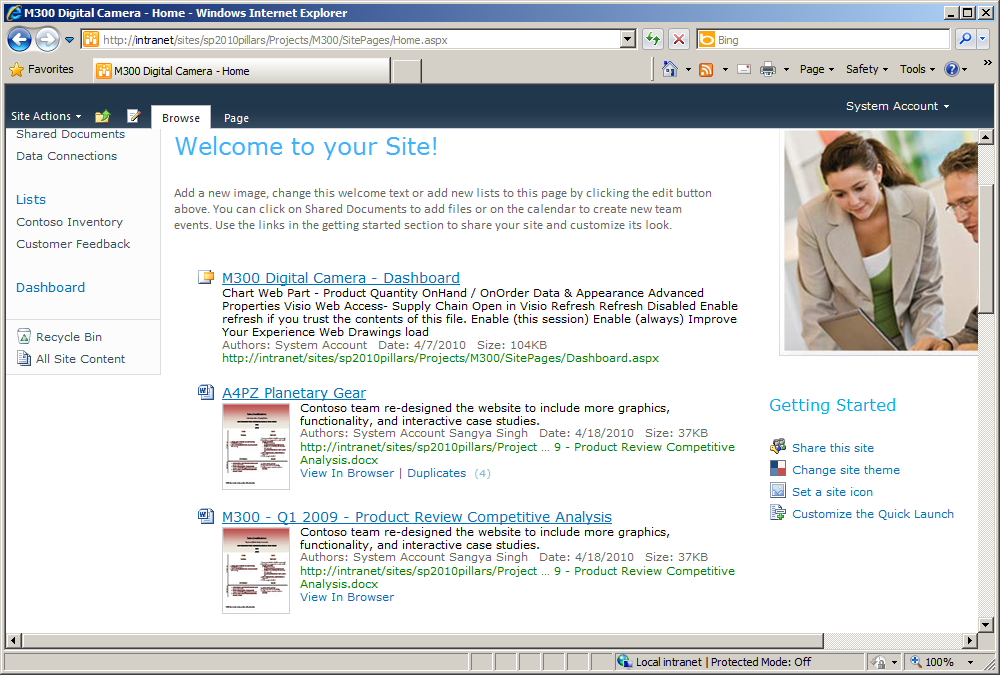The height and width of the screenshot is (675, 1000).
Task: Click the Lists heading in Quick Launch
Action: tap(31, 199)
